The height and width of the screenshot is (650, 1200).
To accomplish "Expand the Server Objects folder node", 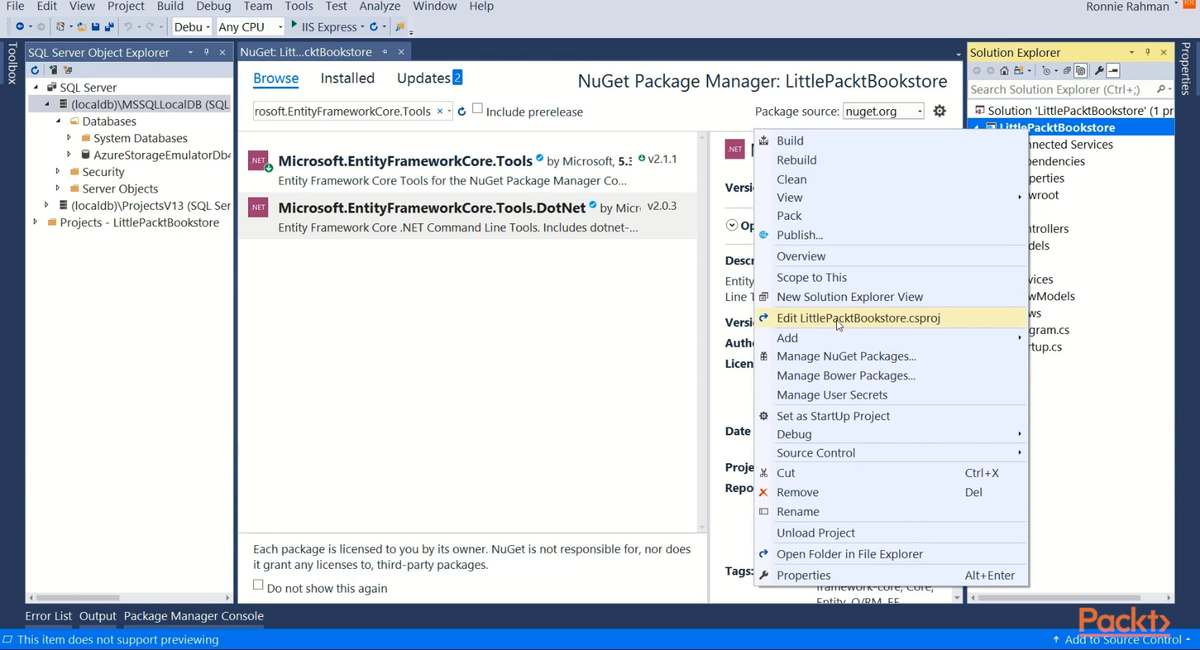I will coord(58,189).
